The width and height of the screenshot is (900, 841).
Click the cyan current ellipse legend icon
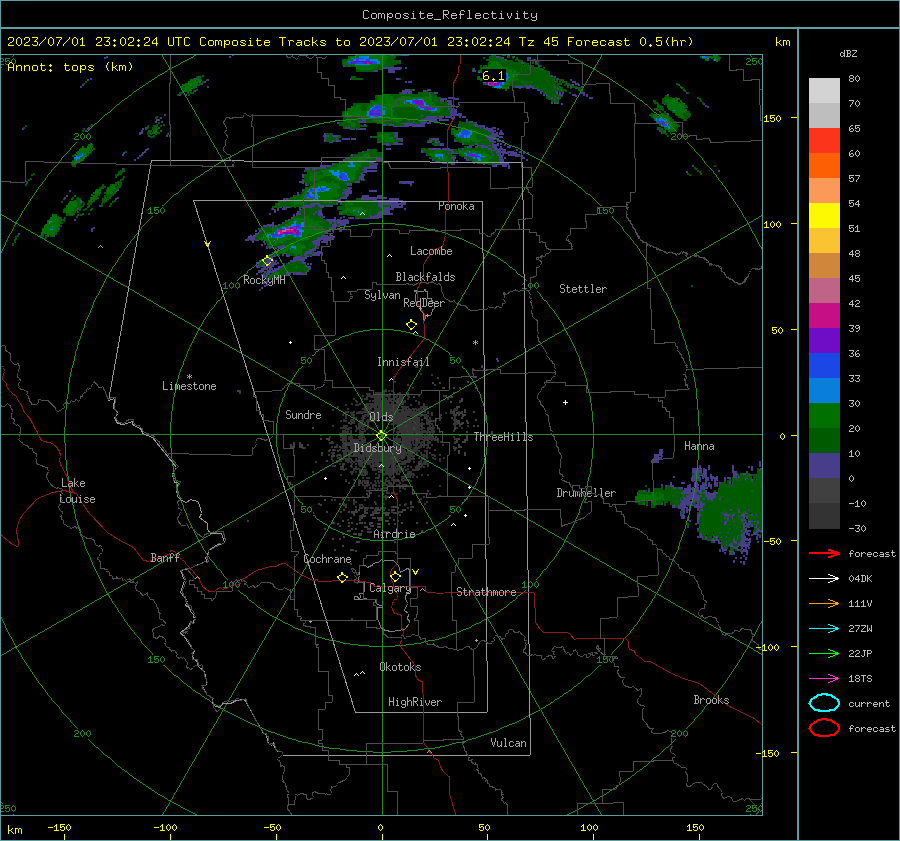click(x=824, y=703)
